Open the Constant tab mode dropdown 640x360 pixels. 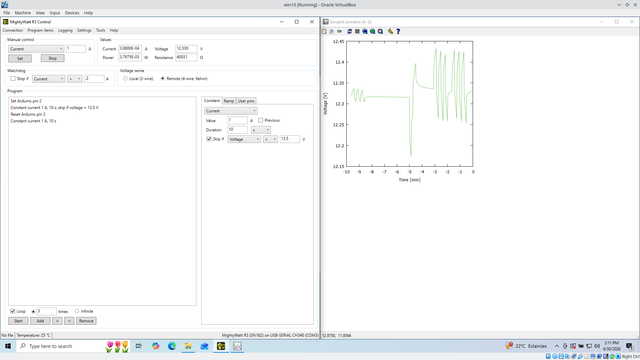tap(231, 111)
